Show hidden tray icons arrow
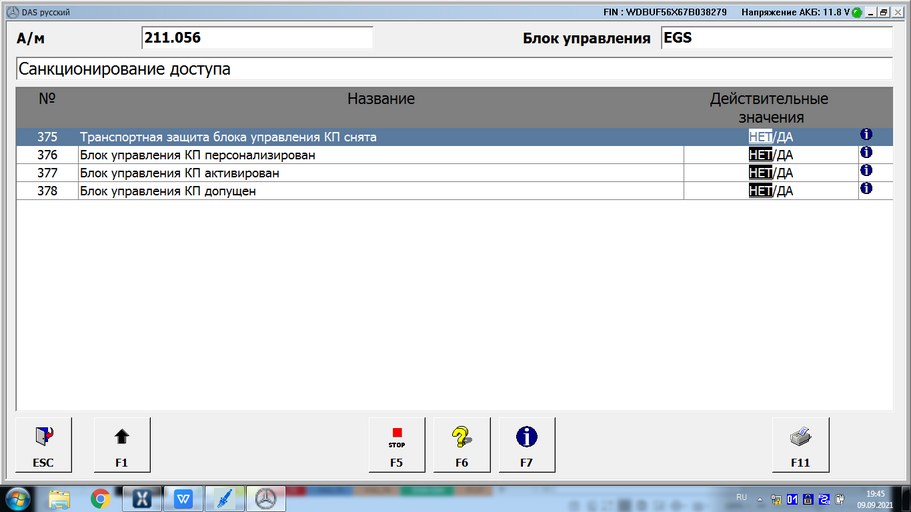The image size is (911, 512). coord(759,499)
